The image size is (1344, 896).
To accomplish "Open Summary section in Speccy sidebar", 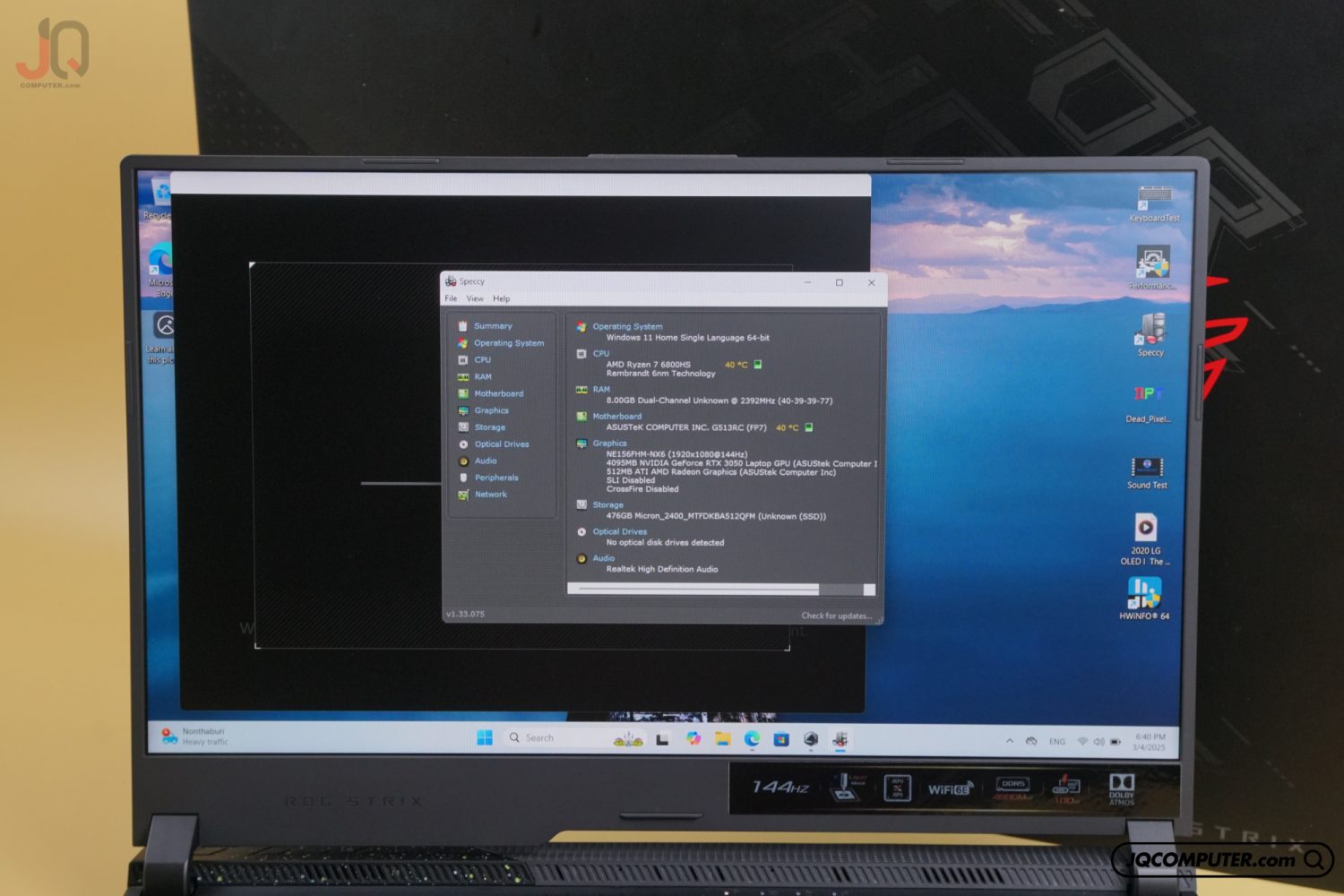I will click(485, 326).
